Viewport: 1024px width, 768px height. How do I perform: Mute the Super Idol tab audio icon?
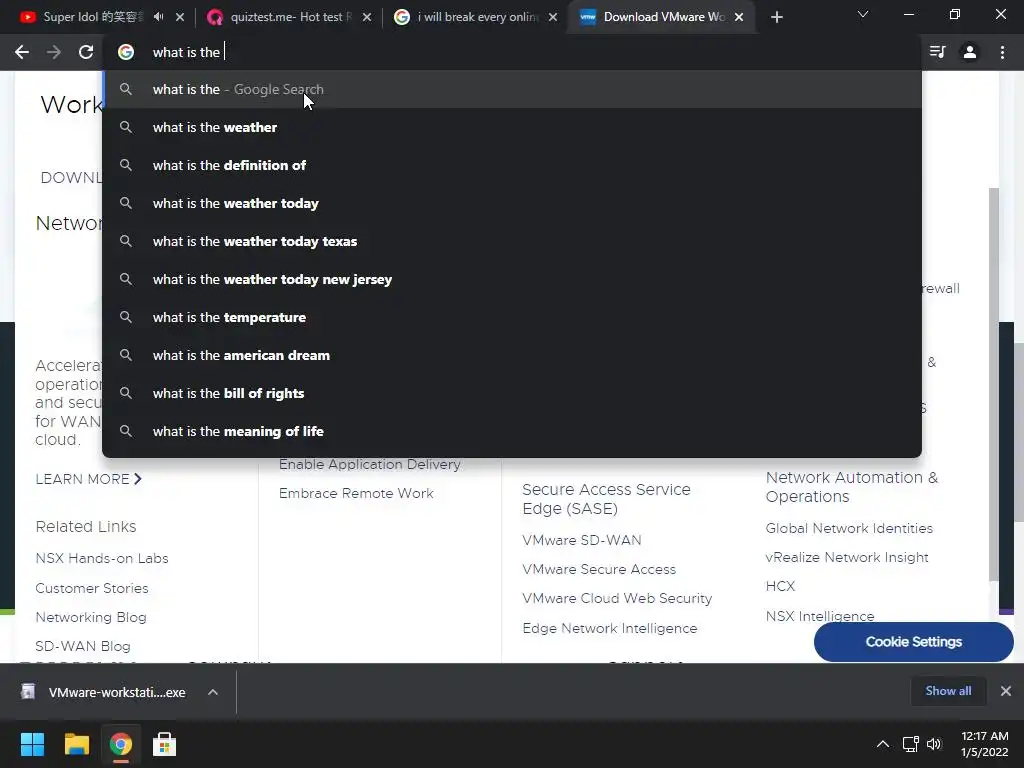tap(159, 17)
